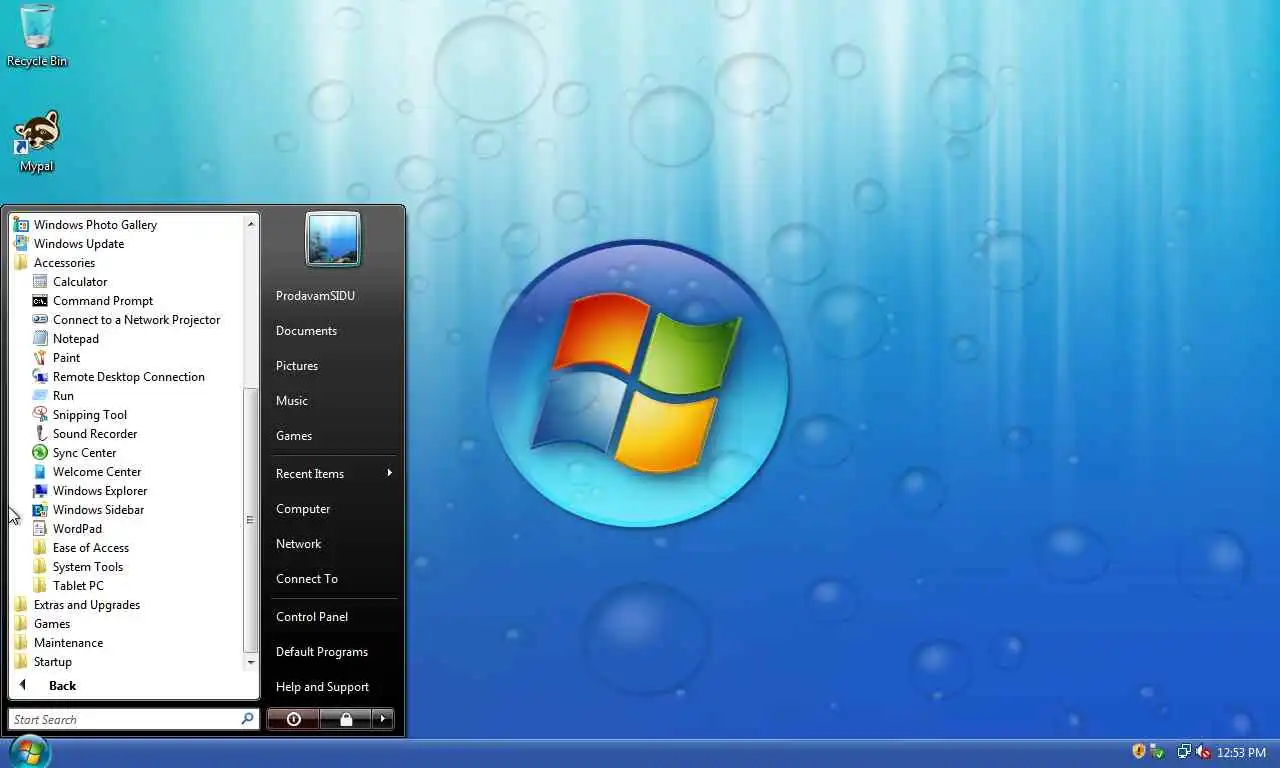Screen dimensions: 1280x768
Task: Launch Command Prompt icon
Action: (x=40, y=301)
